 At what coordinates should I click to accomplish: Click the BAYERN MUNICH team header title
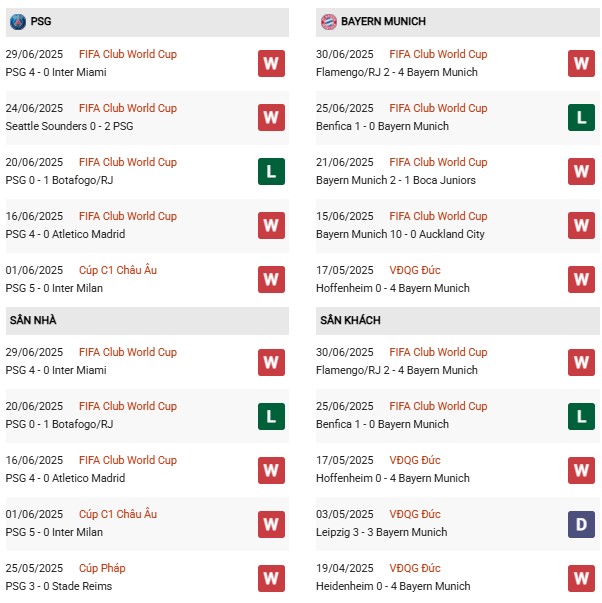(383, 21)
